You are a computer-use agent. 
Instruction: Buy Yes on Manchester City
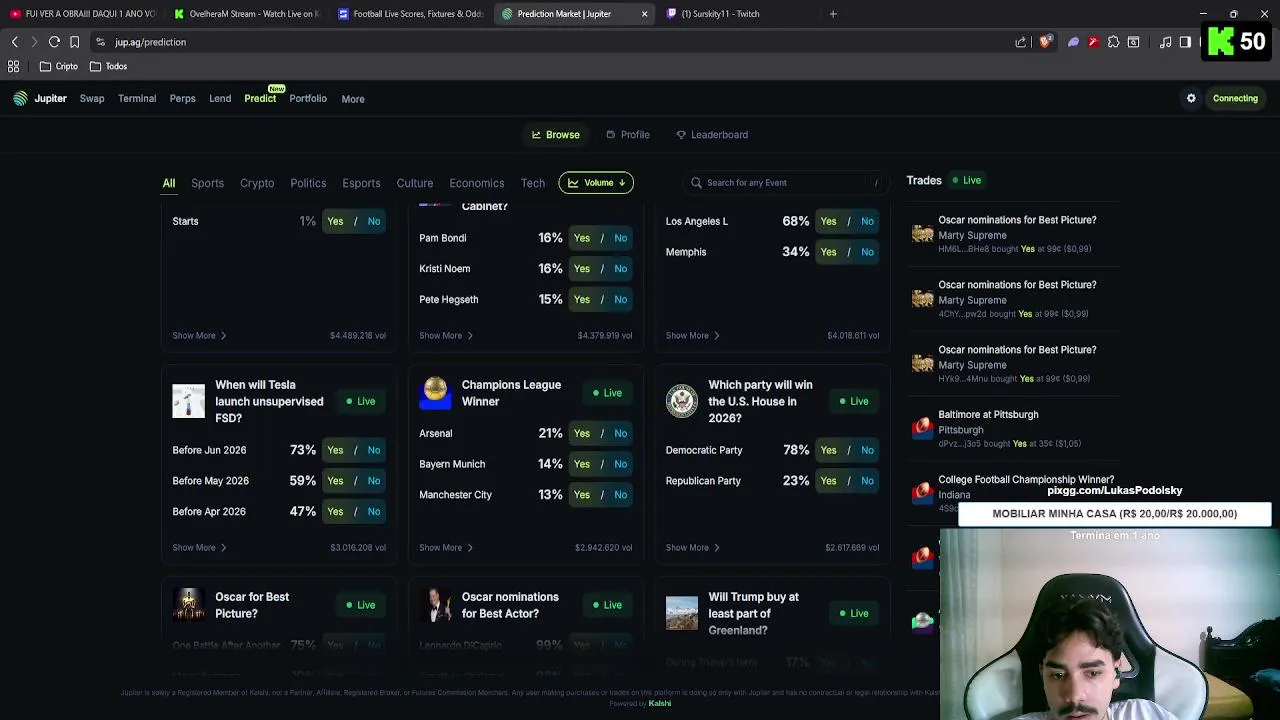coord(582,495)
